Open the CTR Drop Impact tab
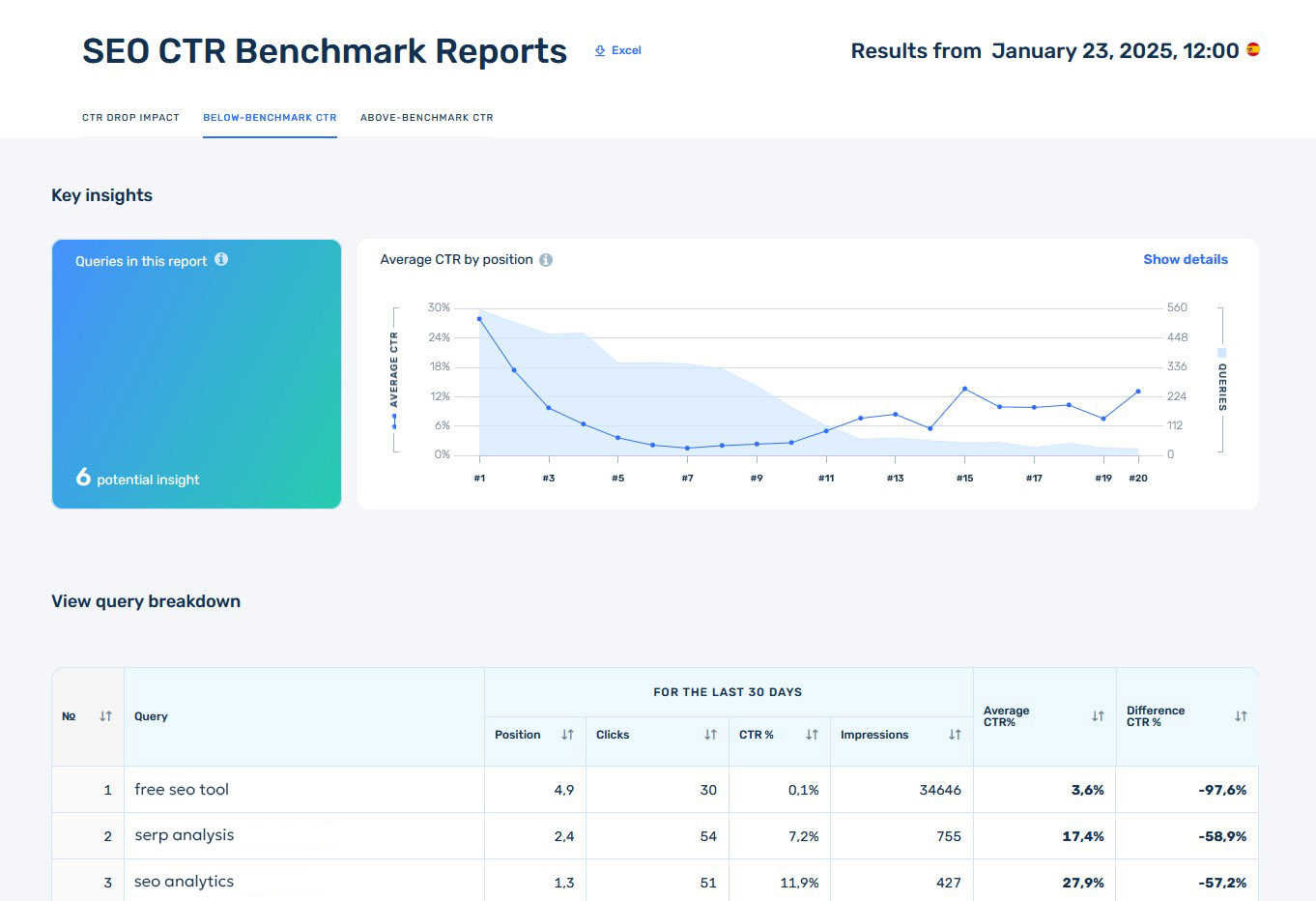 pyautogui.click(x=130, y=118)
